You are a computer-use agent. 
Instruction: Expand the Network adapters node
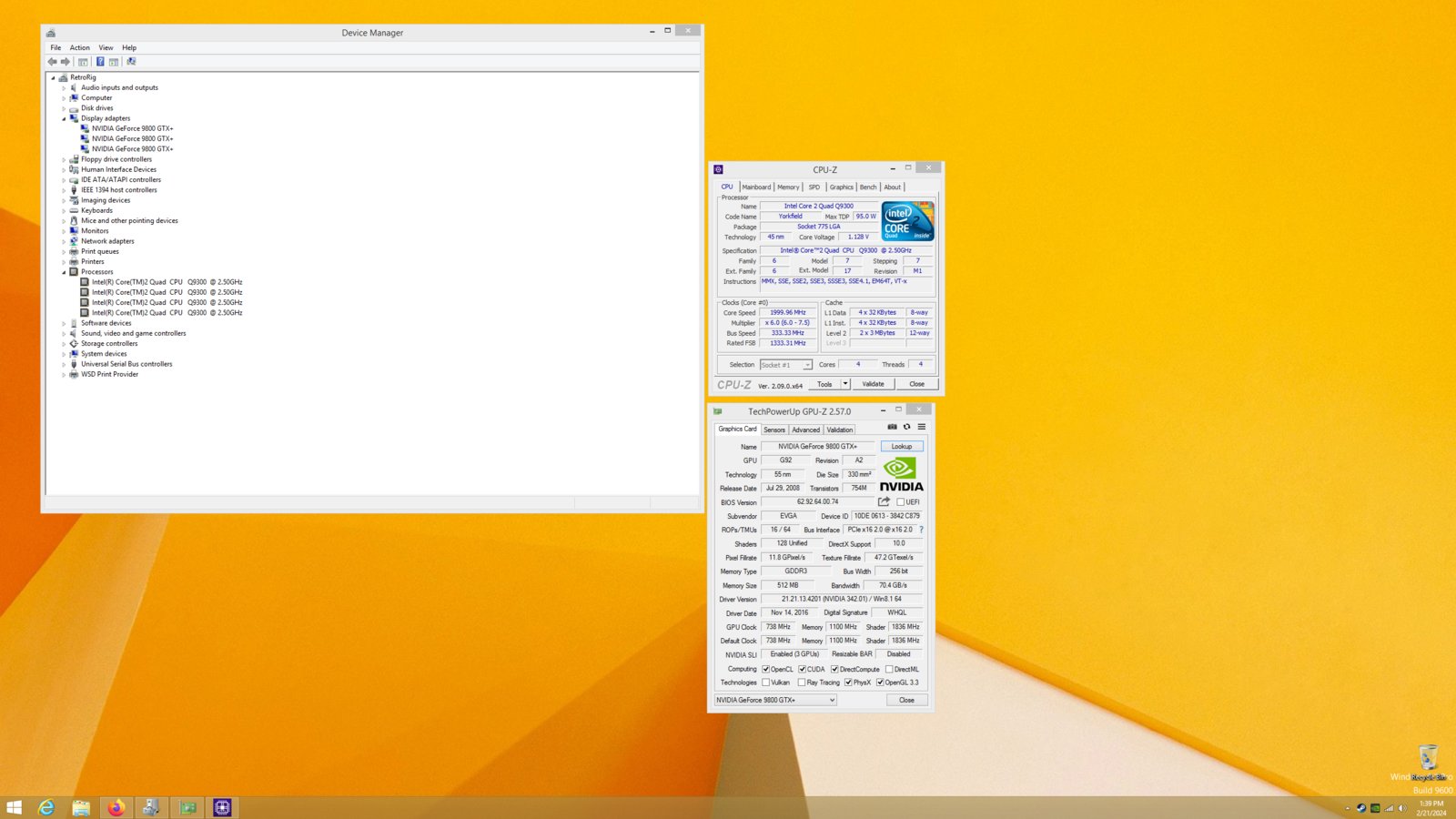64,241
